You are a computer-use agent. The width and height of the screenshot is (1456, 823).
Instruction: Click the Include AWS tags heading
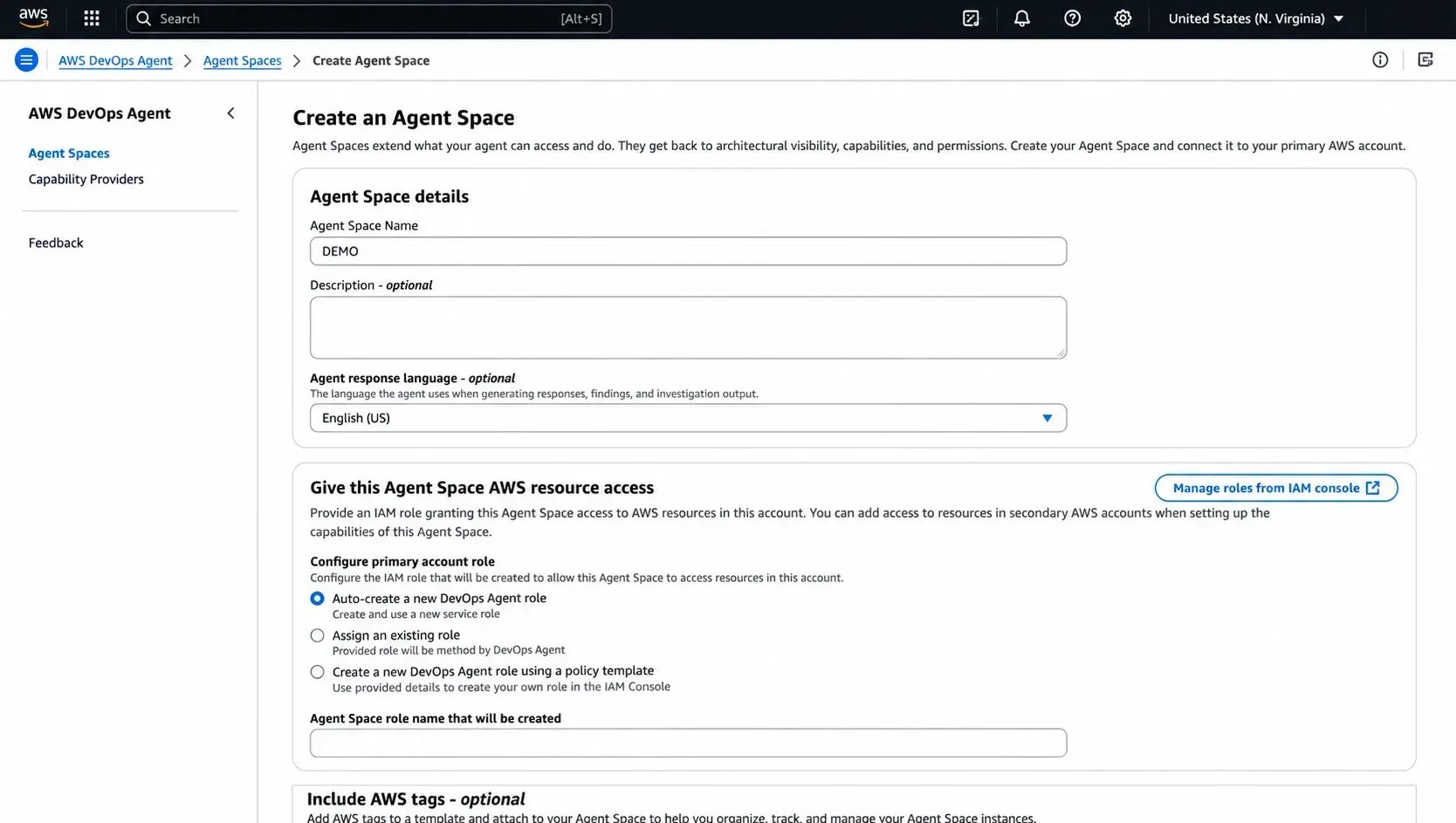pyautogui.click(x=416, y=799)
